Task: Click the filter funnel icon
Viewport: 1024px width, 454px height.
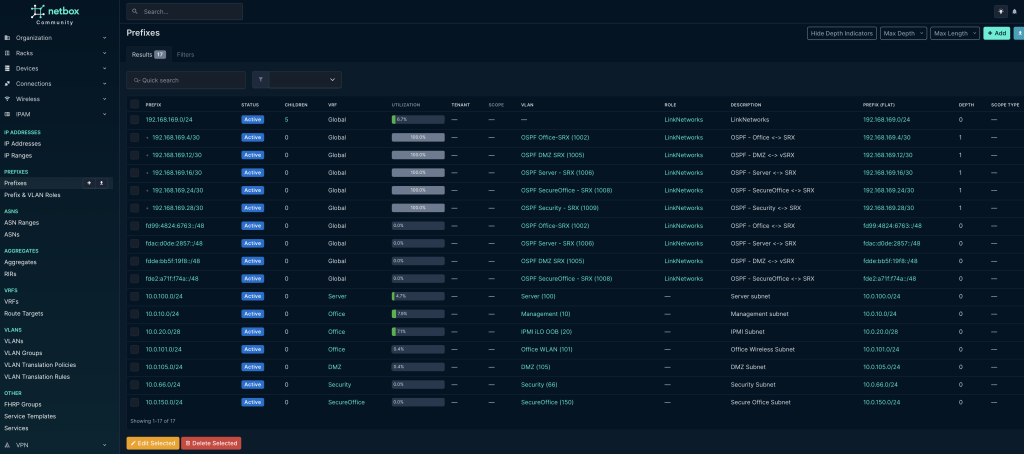Action: 260,79
